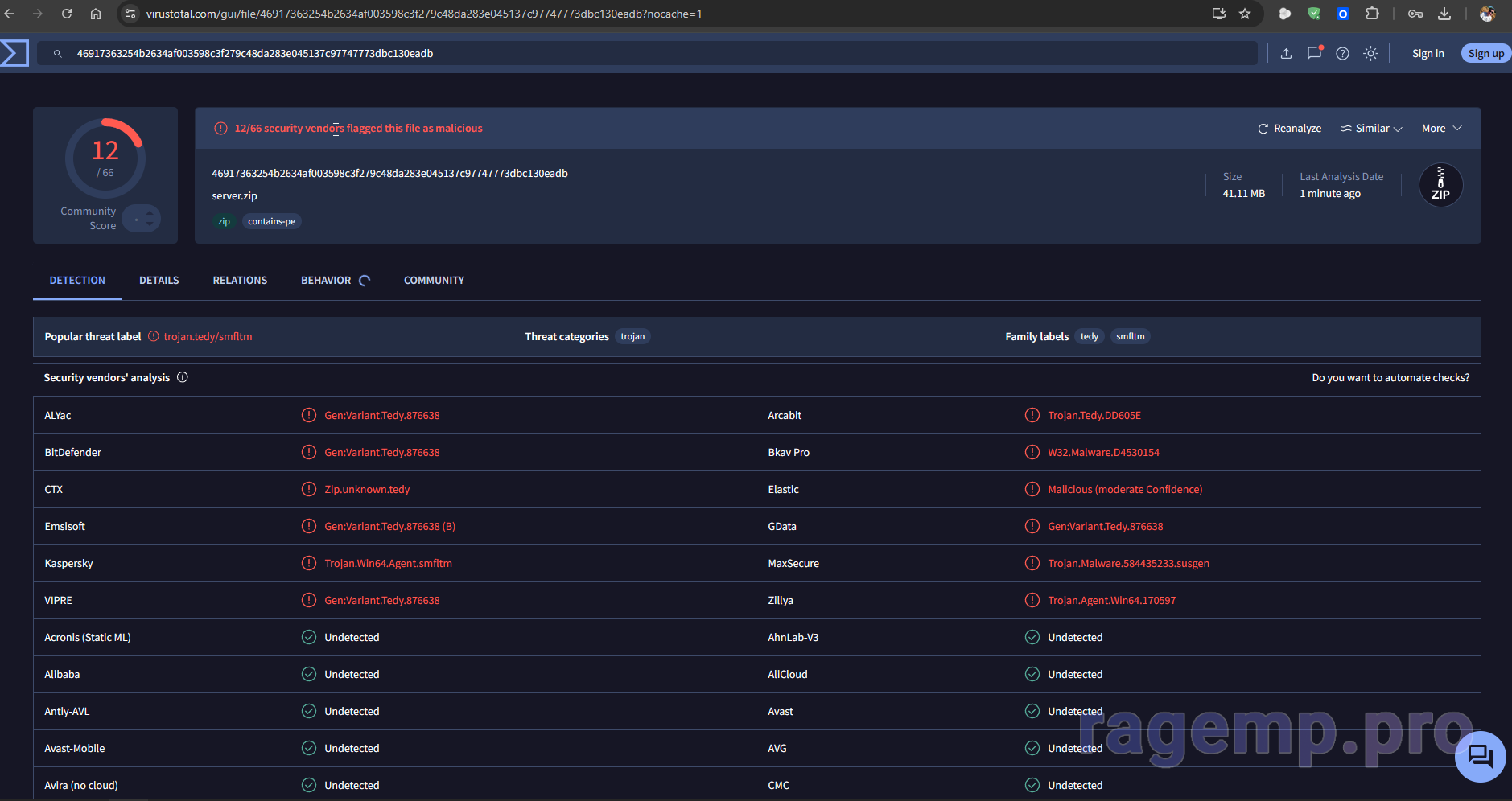Open the Relations tab
This screenshot has height=801, width=1512.
coord(240,281)
